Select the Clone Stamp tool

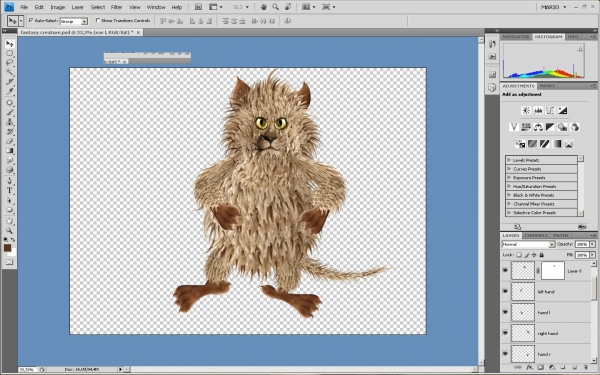pyautogui.click(x=9, y=122)
